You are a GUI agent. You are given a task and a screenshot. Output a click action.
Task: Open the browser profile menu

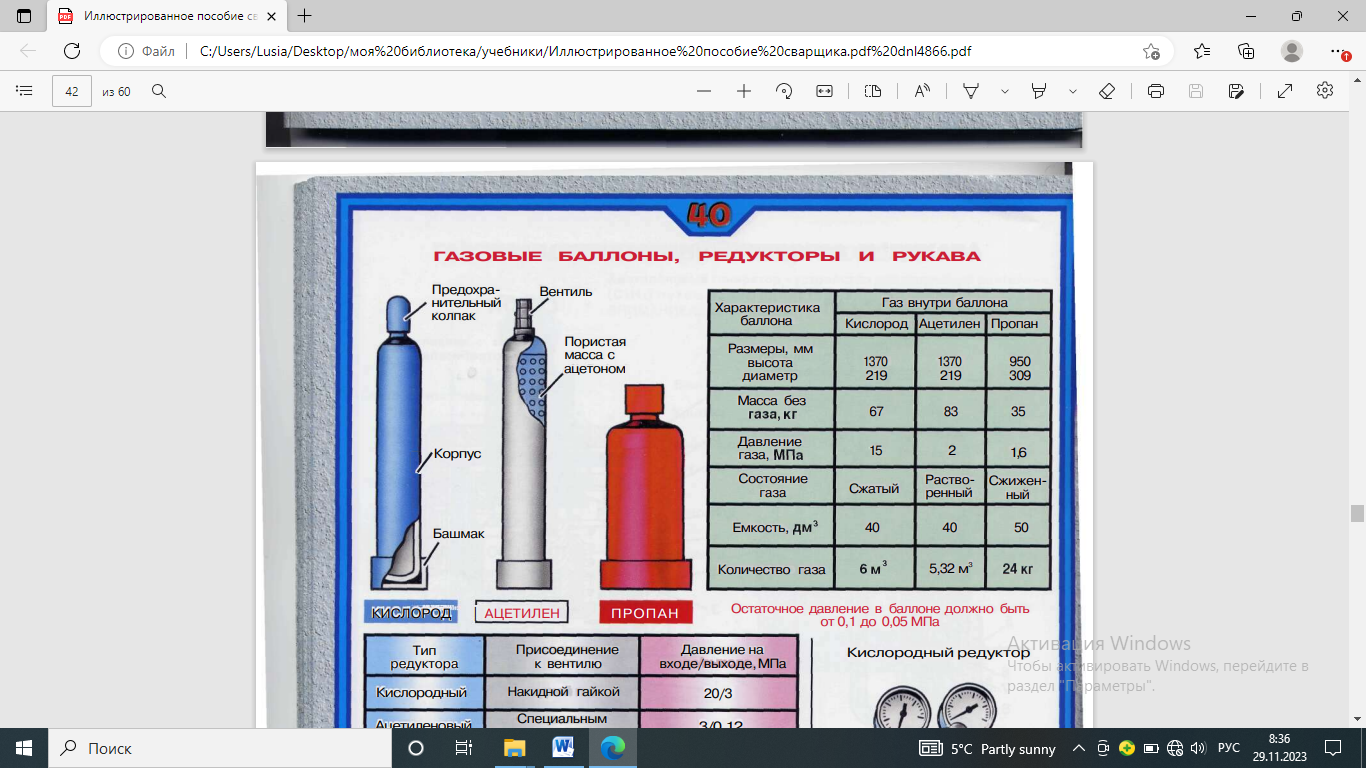point(1292,51)
